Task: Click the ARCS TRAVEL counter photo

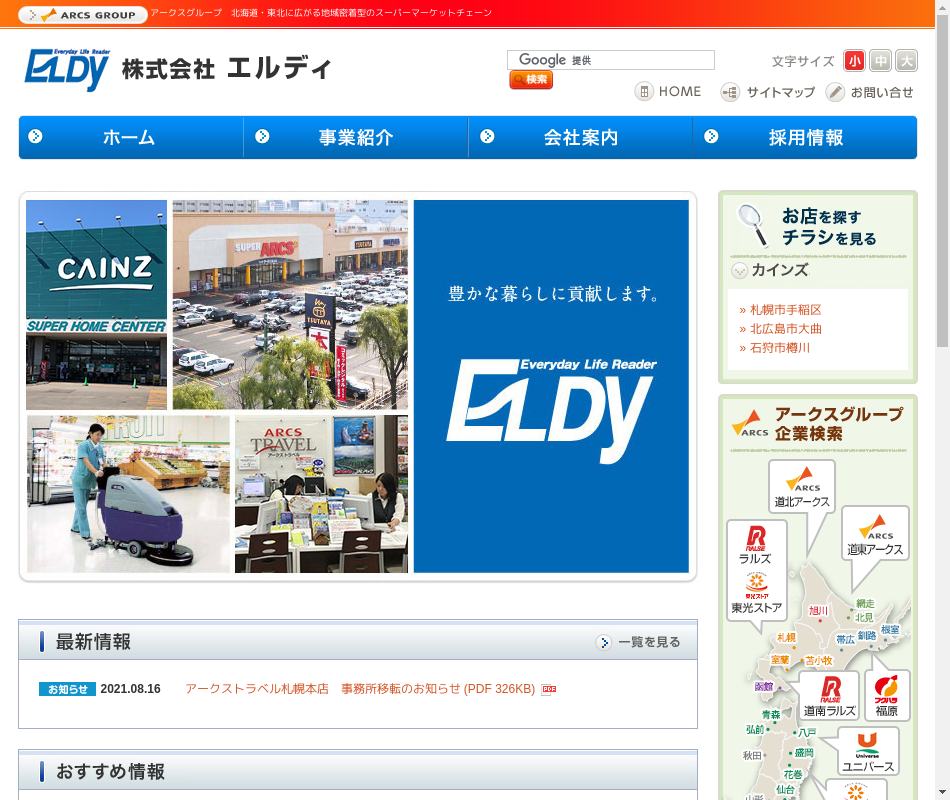Action: click(x=321, y=494)
